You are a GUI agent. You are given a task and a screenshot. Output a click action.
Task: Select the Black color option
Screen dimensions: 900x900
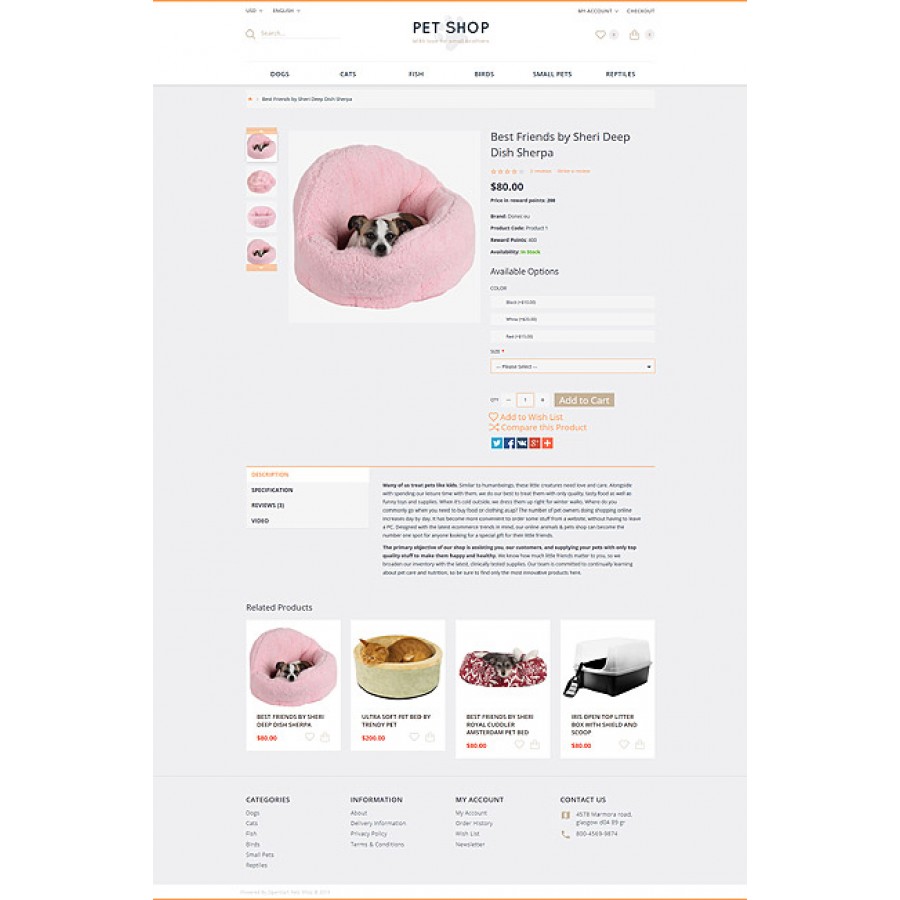(573, 302)
